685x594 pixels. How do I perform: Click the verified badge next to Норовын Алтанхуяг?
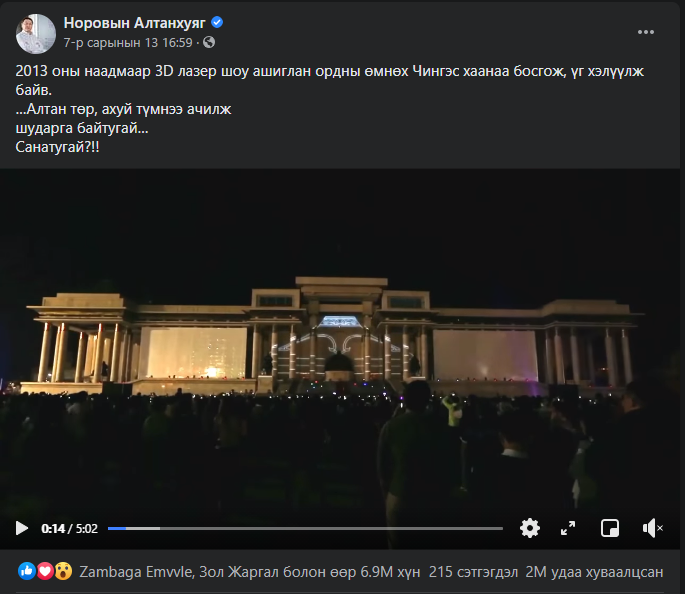(x=217, y=22)
